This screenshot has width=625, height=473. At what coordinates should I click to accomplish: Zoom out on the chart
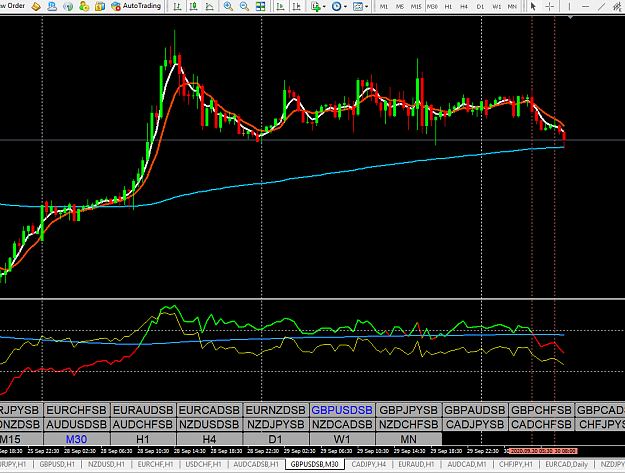coord(244,6)
